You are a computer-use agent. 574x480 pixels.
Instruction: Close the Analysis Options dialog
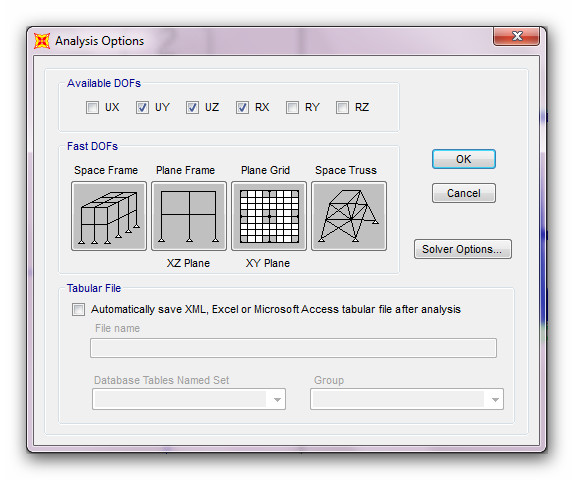[517, 36]
